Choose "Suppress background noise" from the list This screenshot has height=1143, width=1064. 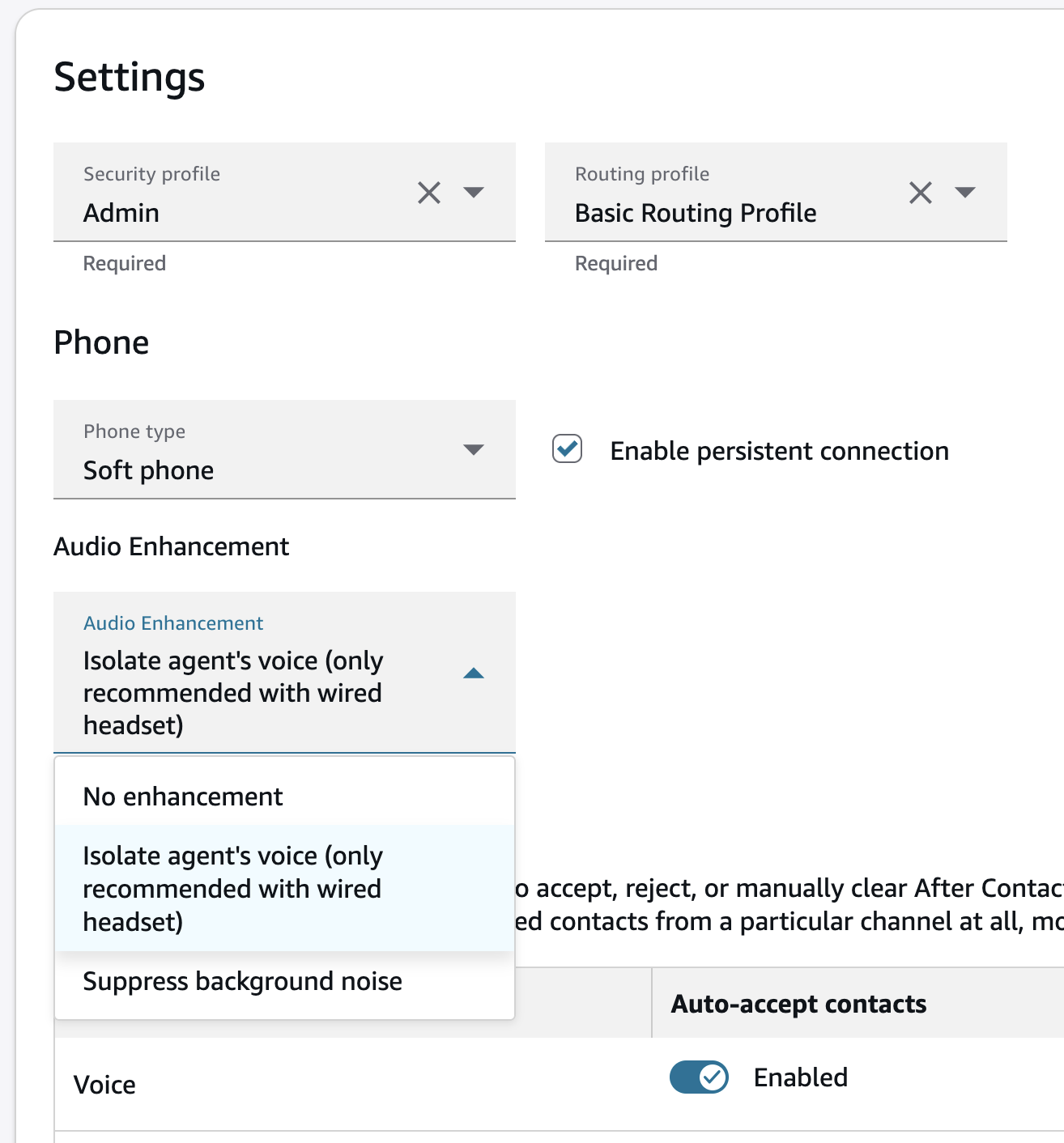[242, 981]
